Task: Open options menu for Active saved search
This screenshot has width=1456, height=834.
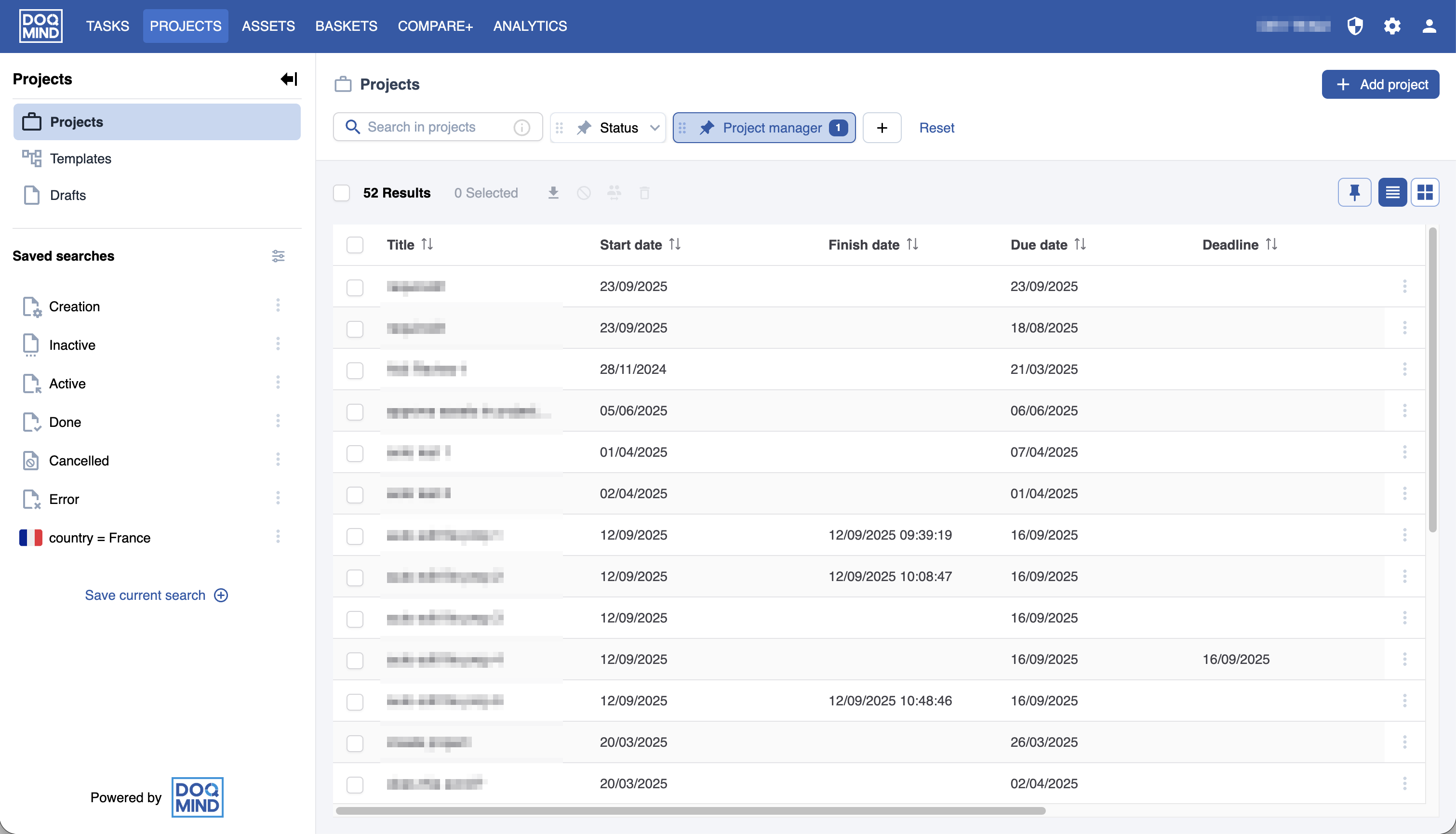Action: pyautogui.click(x=278, y=382)
